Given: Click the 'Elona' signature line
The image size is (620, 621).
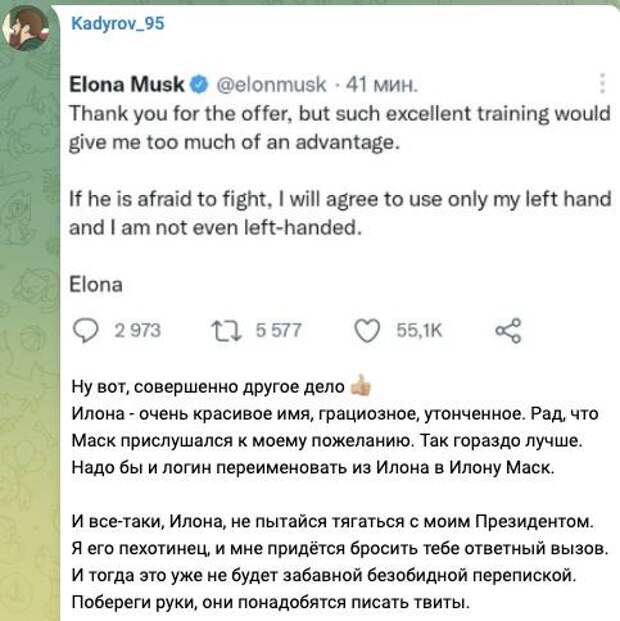Looking at the screenshot, I should point(96,285).
